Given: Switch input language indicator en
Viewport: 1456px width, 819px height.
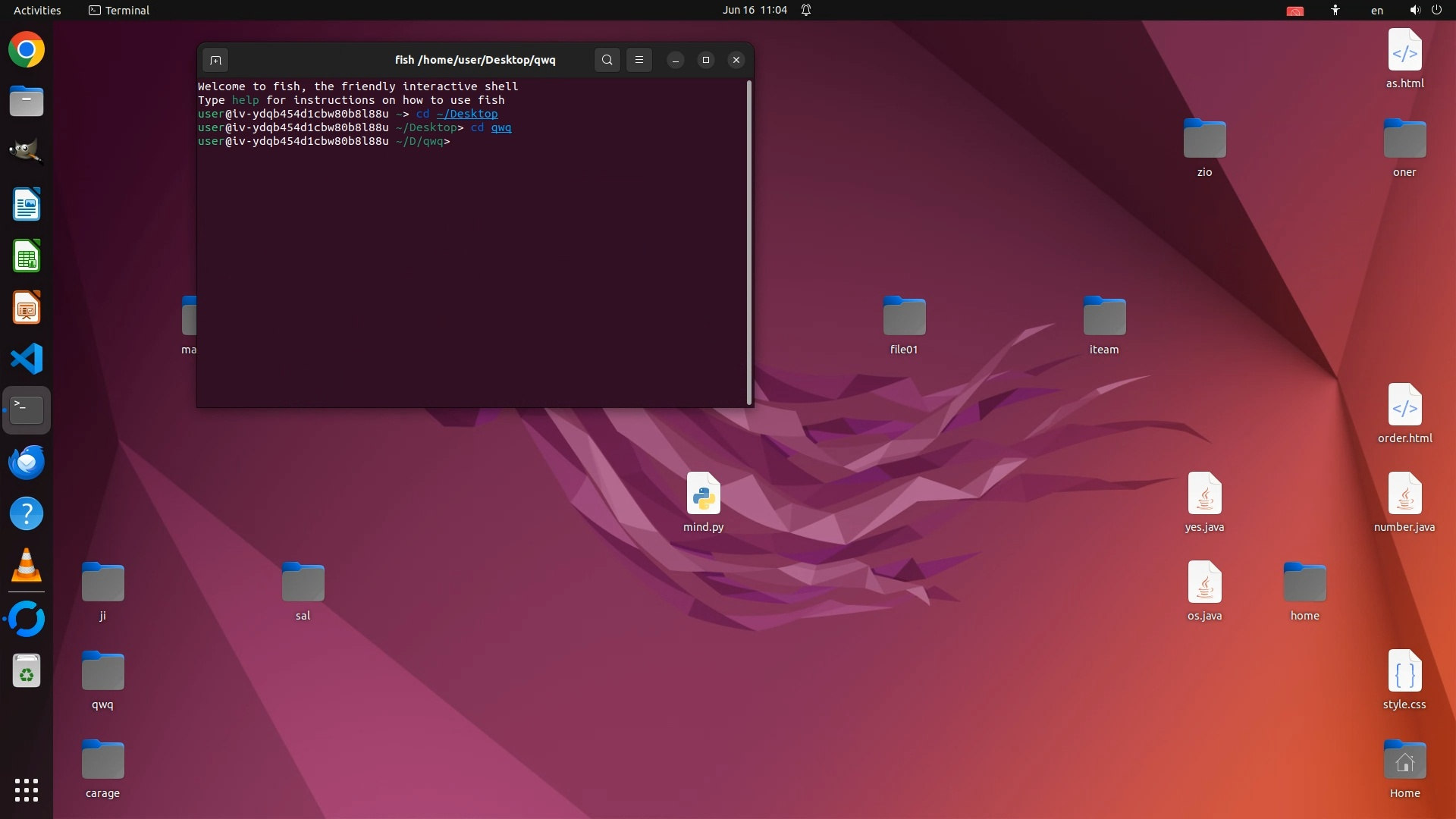Looking at the screenshot, I should pos(1376,10).
